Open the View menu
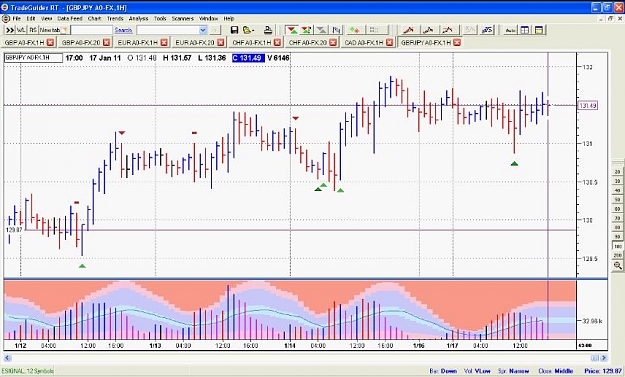 (x=47, y=19)
